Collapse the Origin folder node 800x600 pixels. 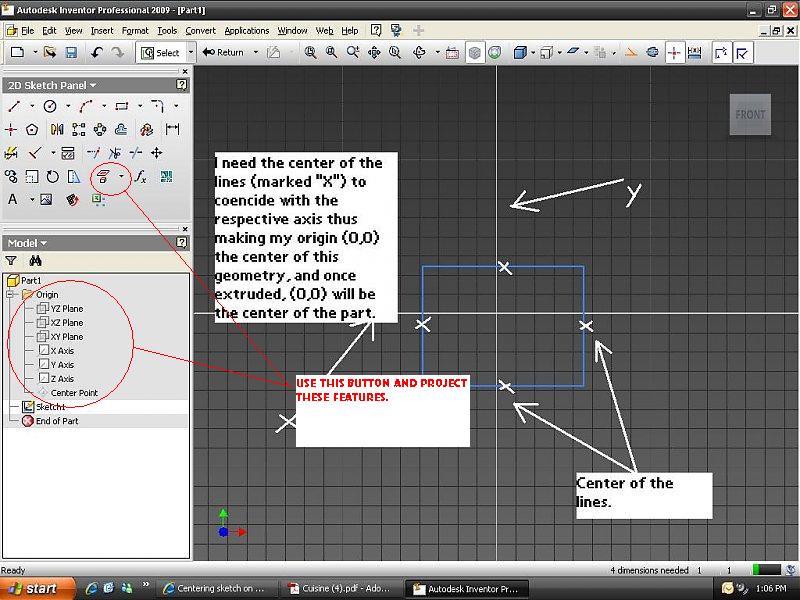coord(9,294)
